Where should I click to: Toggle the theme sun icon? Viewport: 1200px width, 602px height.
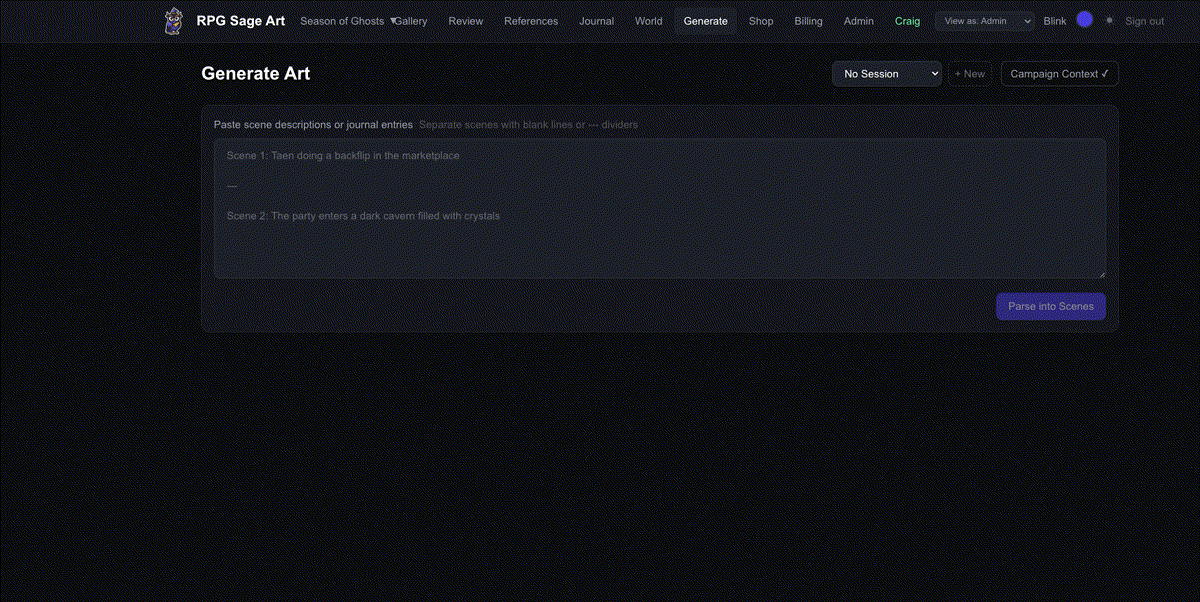point(1109,20)
